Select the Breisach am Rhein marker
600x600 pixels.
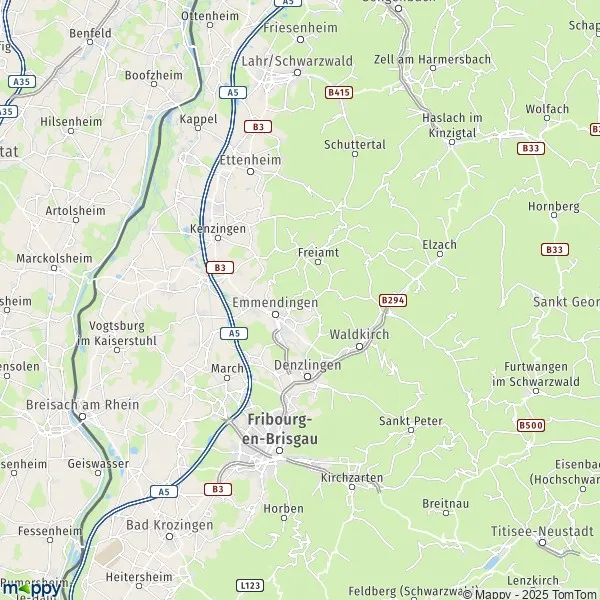tap(82, 417)
